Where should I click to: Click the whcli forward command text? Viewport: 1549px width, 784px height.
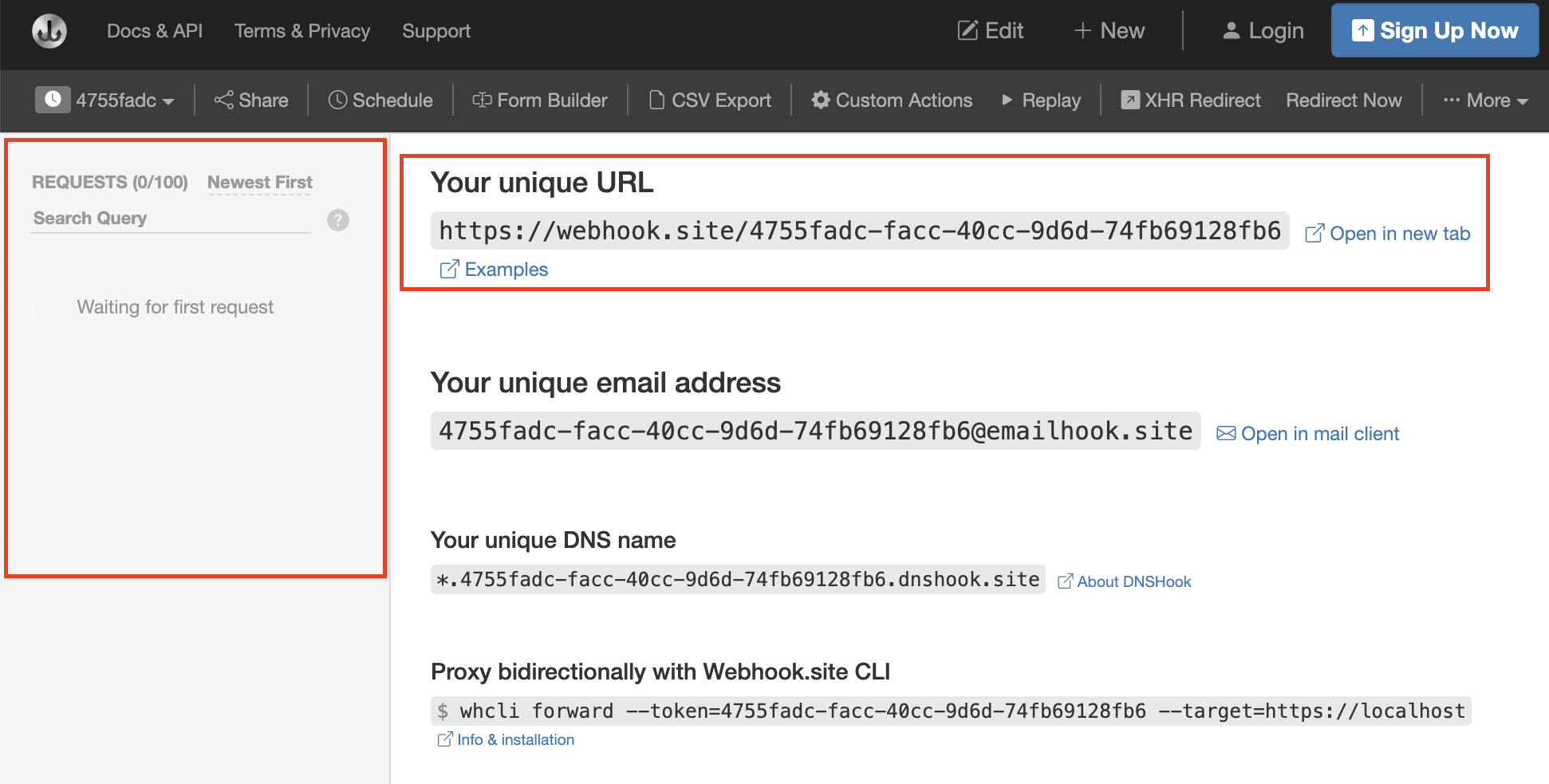[951, 711]
